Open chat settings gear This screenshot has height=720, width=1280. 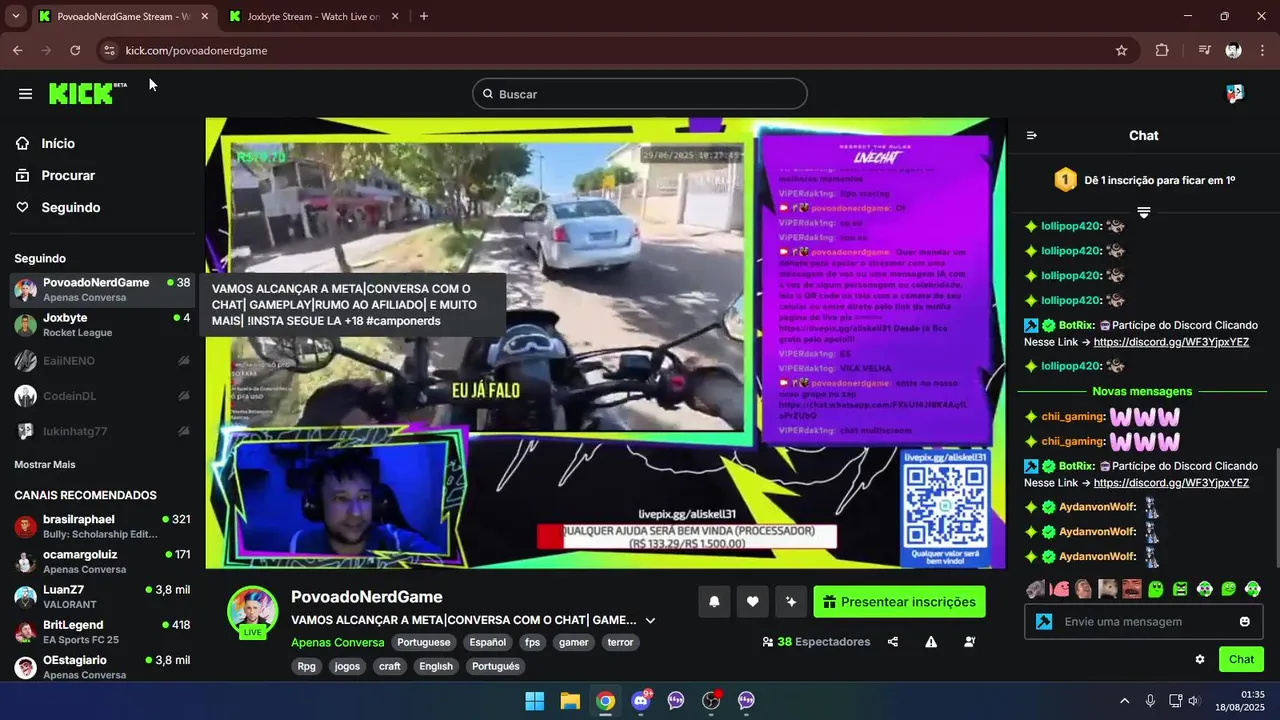pyautogui.click(x=1200, y=659)
